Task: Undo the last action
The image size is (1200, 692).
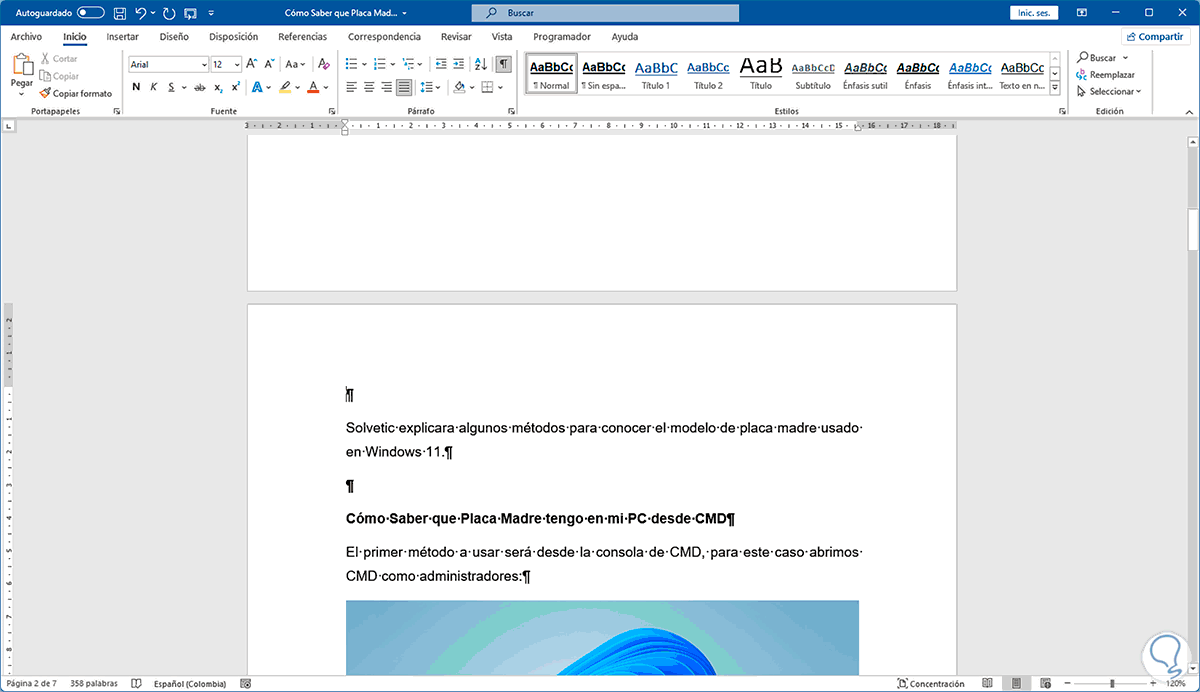Action: (141, 13)
